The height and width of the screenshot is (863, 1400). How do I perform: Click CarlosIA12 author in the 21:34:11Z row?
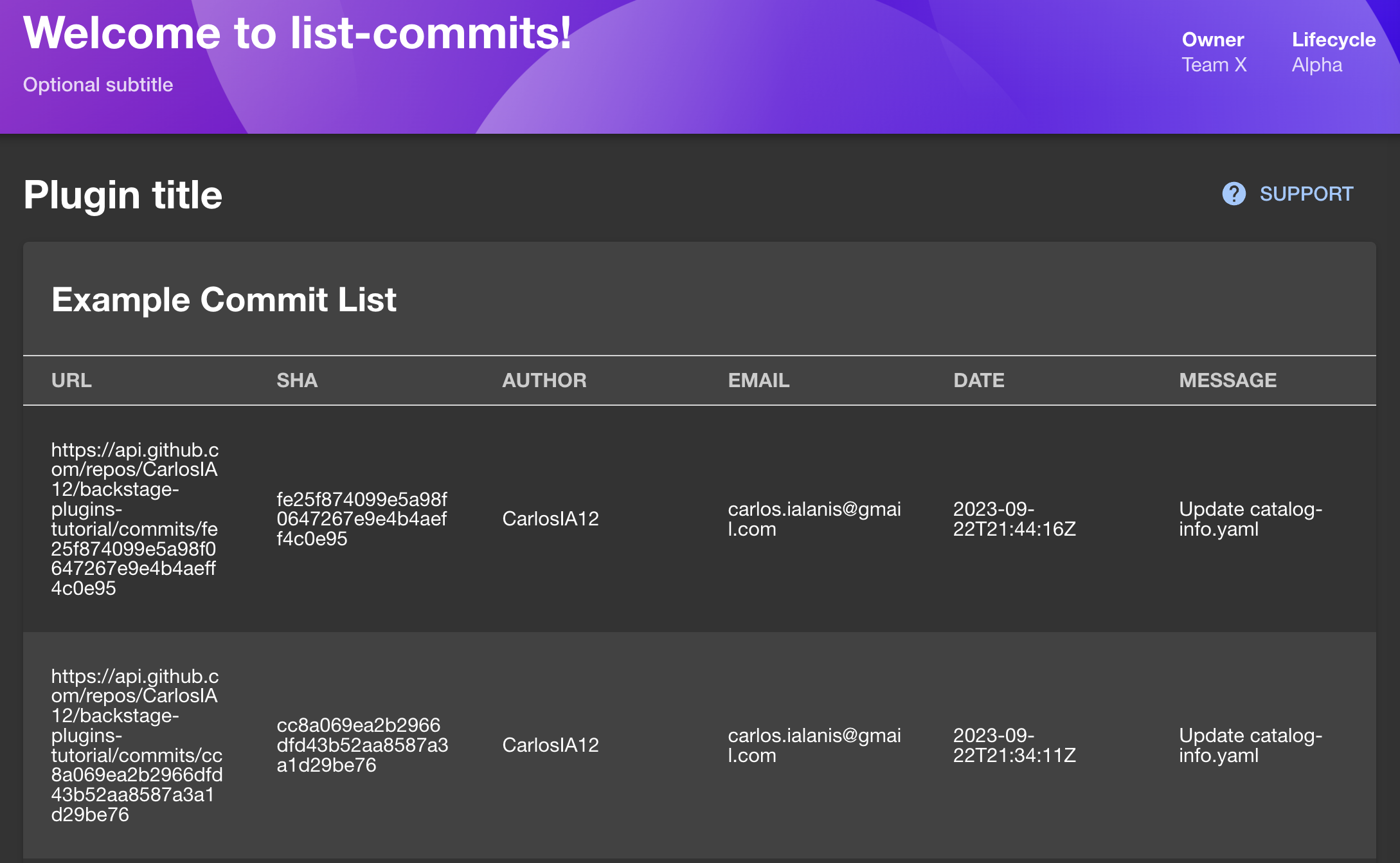(x=550, y=745)
